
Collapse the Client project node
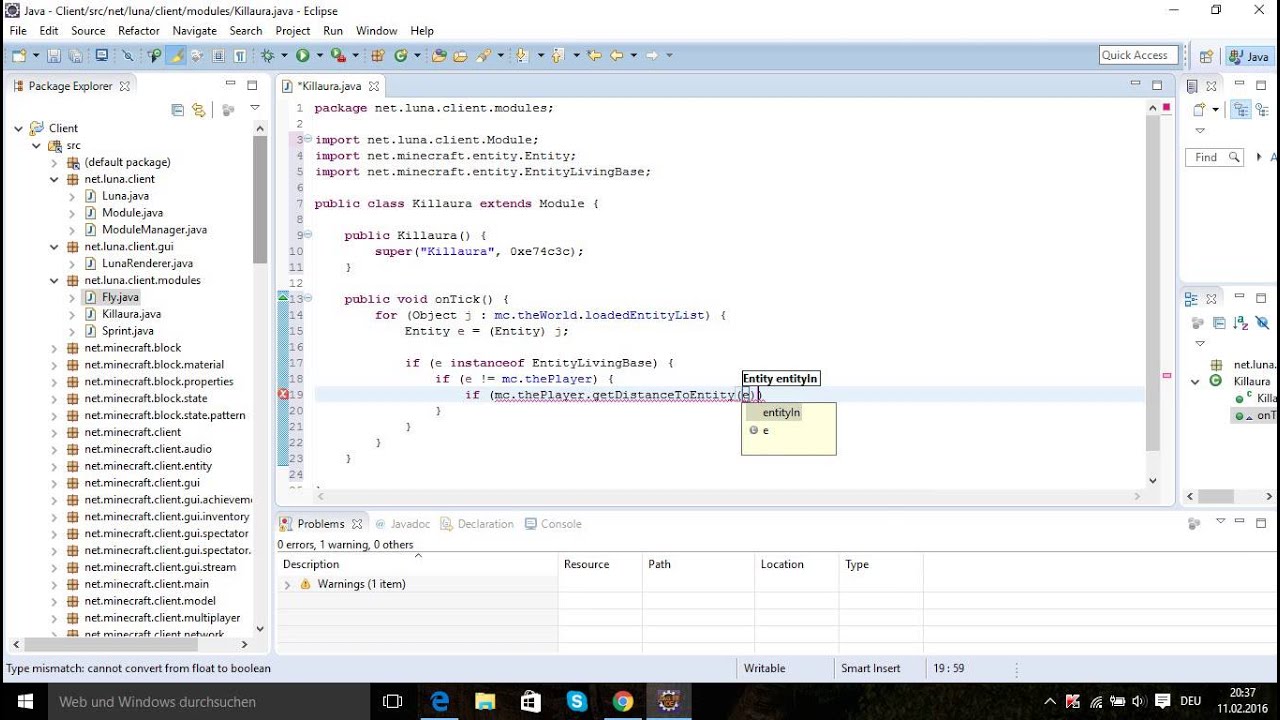coord(18,128)
